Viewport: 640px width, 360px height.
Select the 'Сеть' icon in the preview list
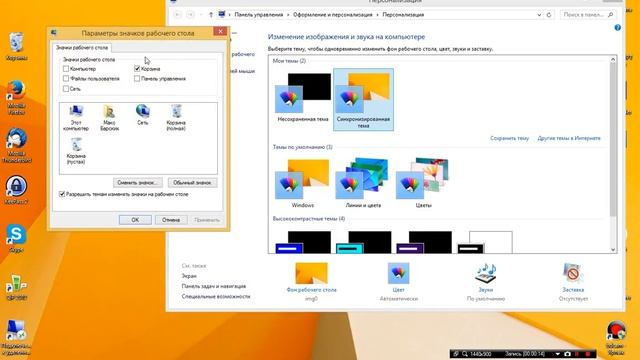(x=142, y=115)
